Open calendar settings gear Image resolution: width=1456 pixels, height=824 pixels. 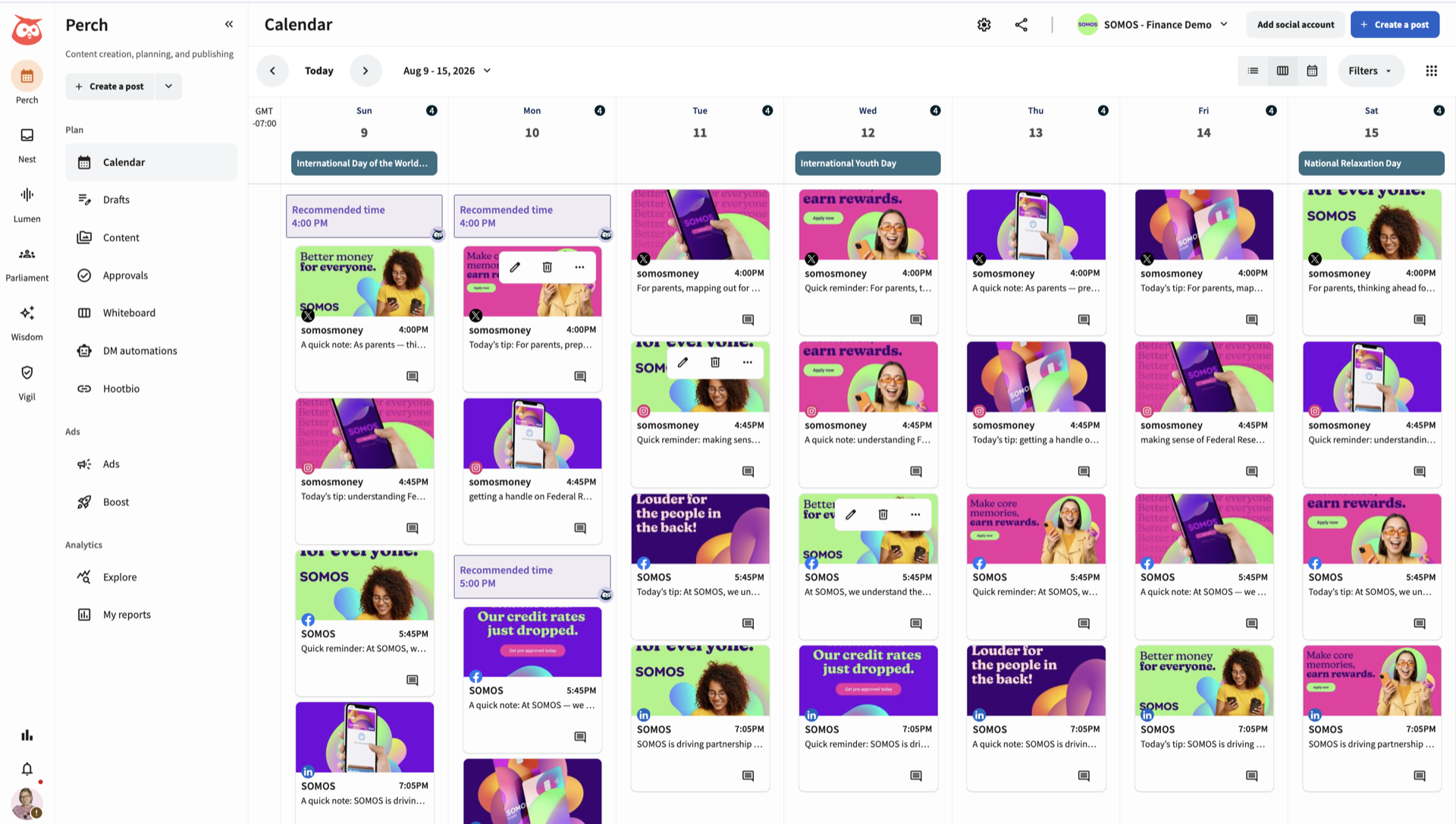[x=984, y=25]
